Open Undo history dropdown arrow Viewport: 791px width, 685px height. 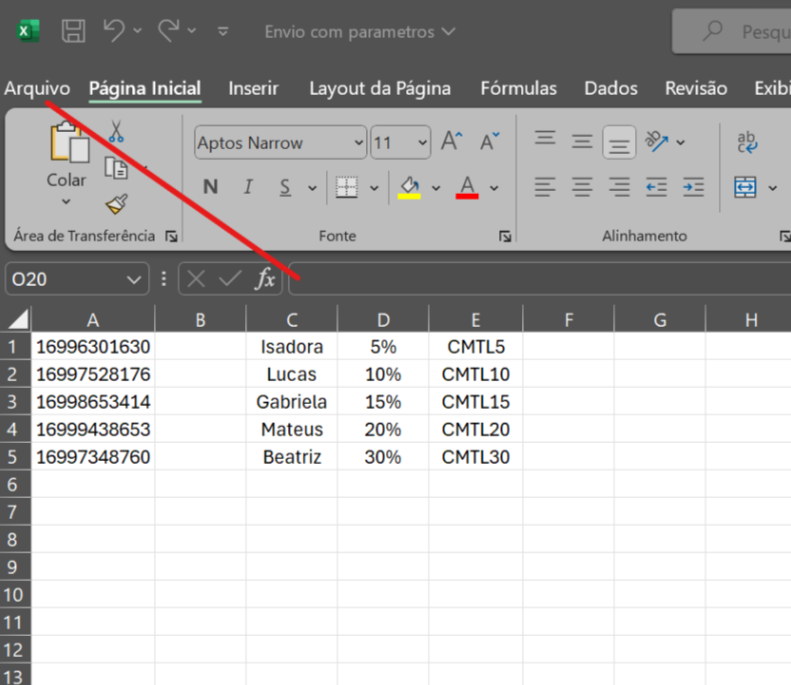coord(138,31)
